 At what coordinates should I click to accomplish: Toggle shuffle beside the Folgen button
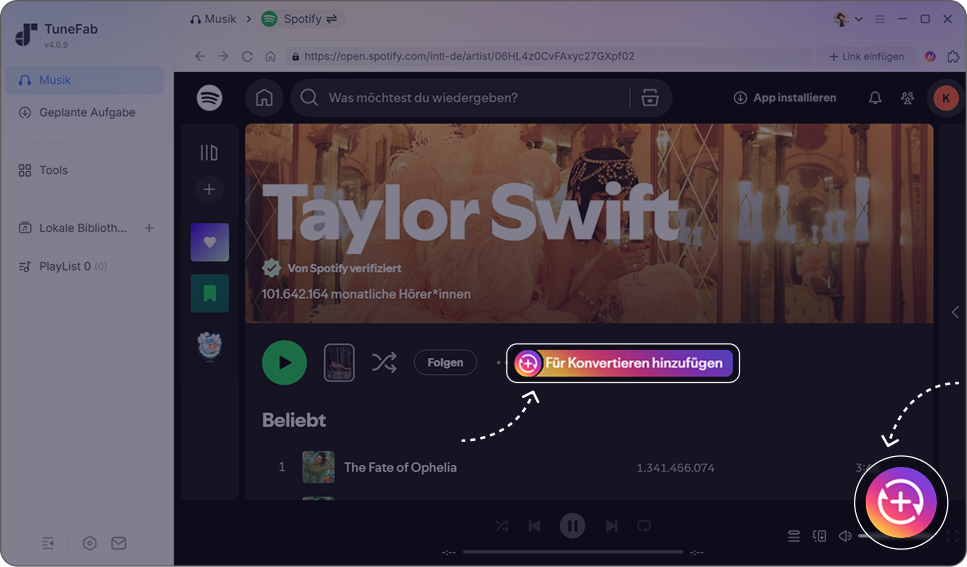point(384,363)
